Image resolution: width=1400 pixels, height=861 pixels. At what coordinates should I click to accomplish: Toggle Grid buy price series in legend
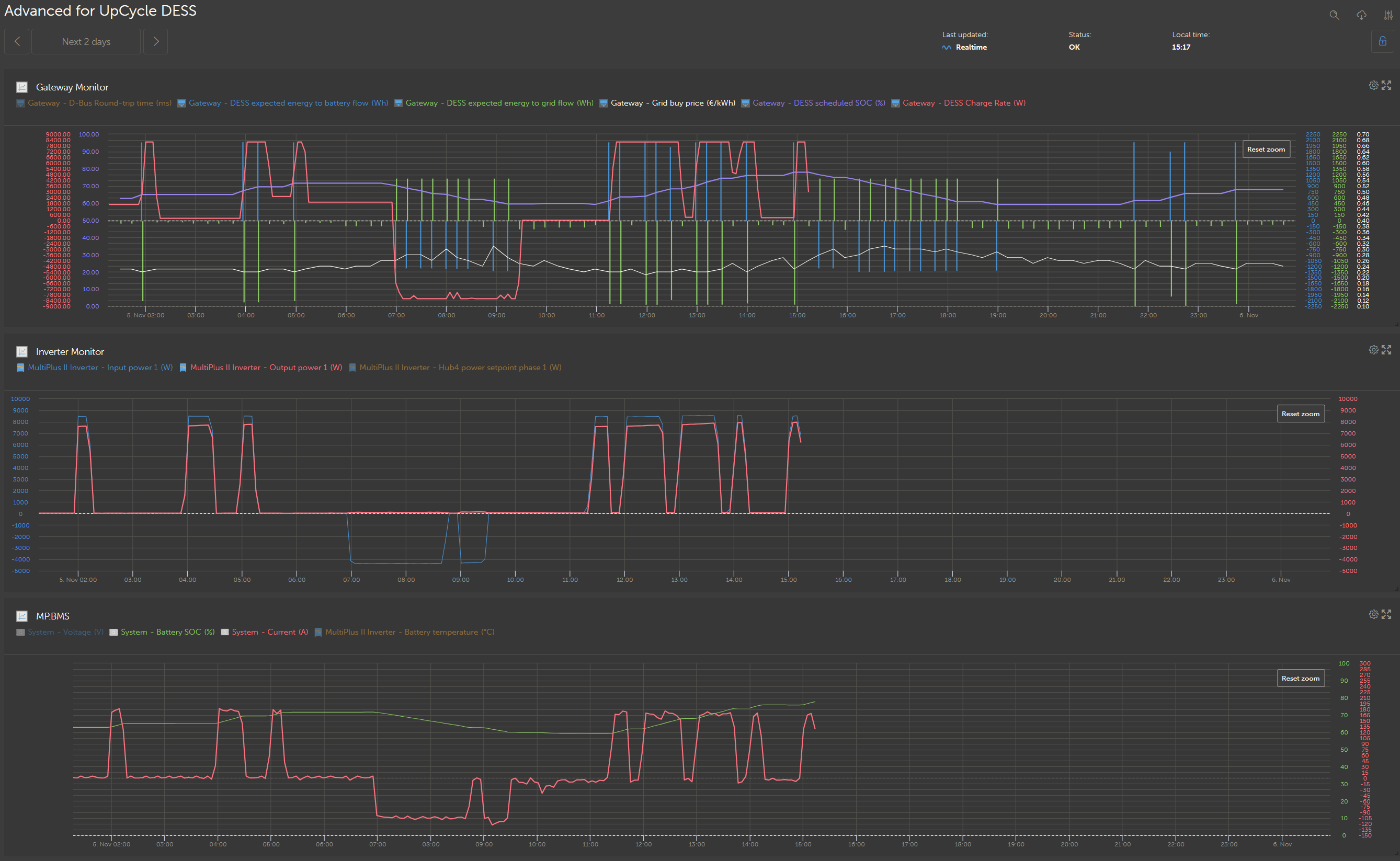(672, 103)
